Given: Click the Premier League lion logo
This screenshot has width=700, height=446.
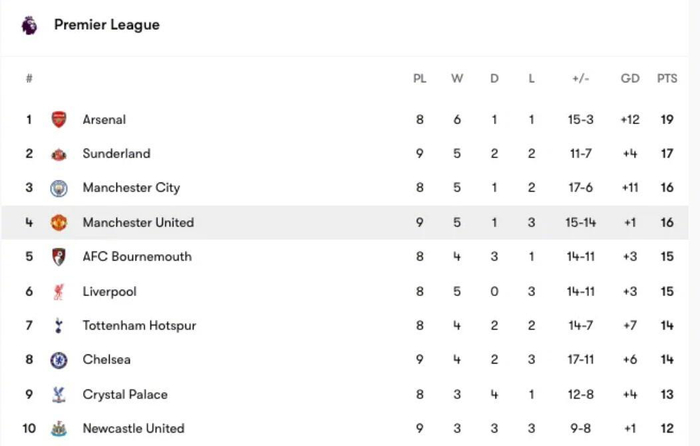Looking at the screenshot, I should click(29, 24).
